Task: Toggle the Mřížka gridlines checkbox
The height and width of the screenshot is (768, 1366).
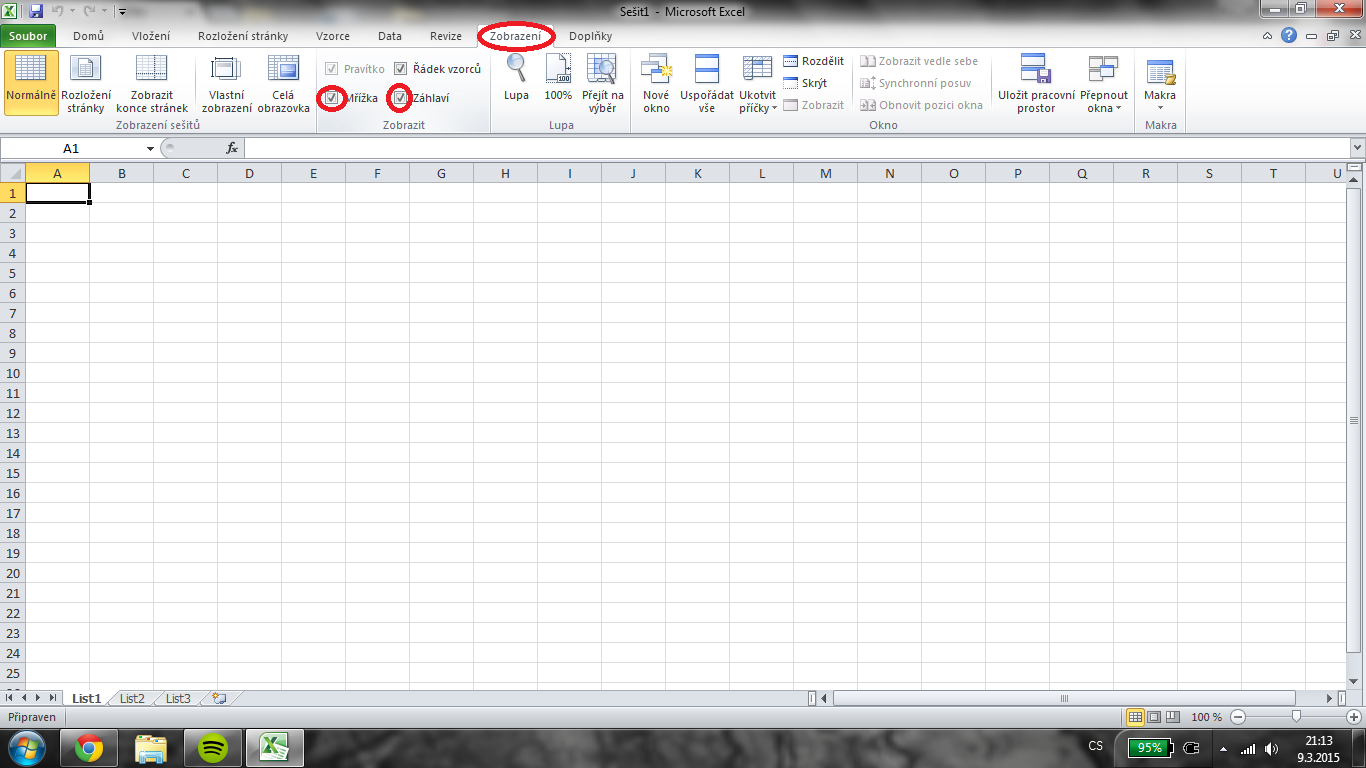Action: click(332, 98)
